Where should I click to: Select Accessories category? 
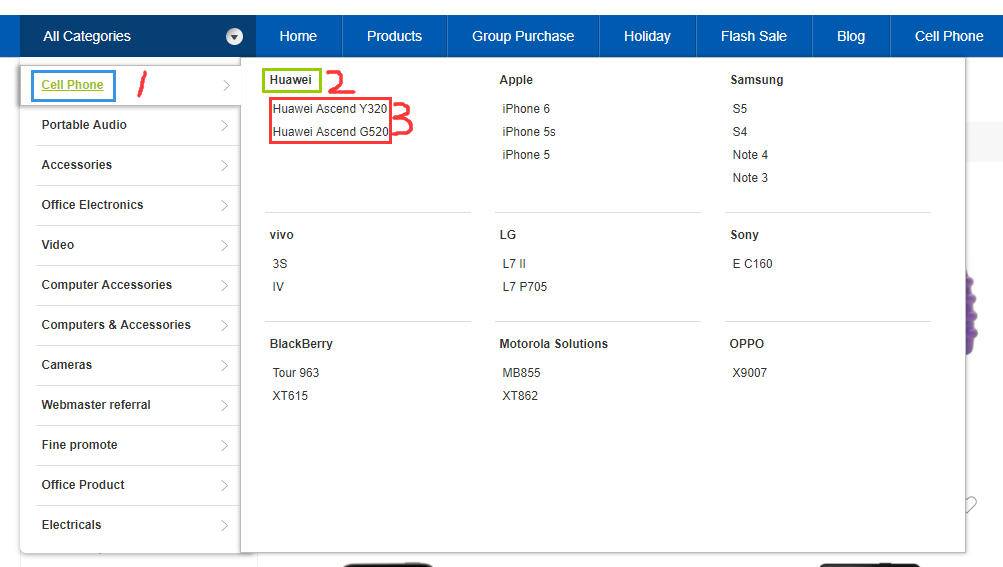click(77, 165)
